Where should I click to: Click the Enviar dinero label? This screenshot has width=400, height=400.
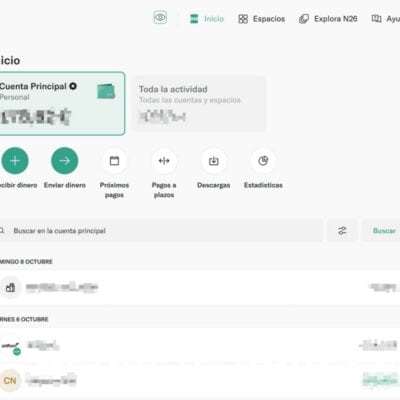(x=65, y=185)
